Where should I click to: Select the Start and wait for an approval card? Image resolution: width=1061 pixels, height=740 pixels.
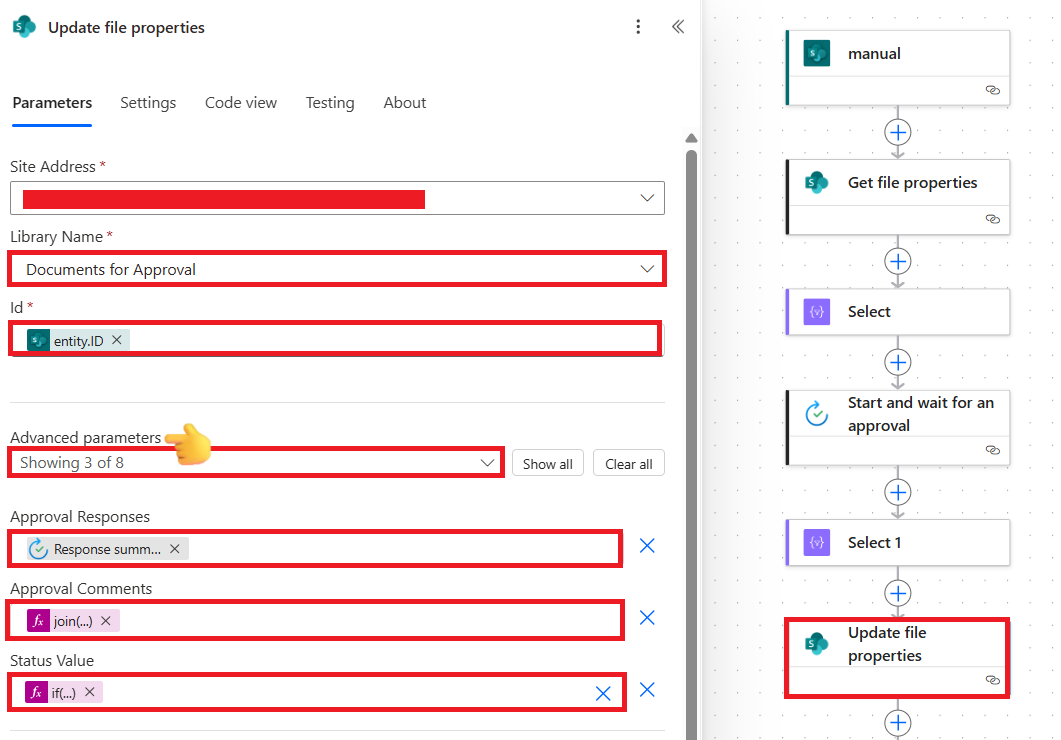[898, 427]
